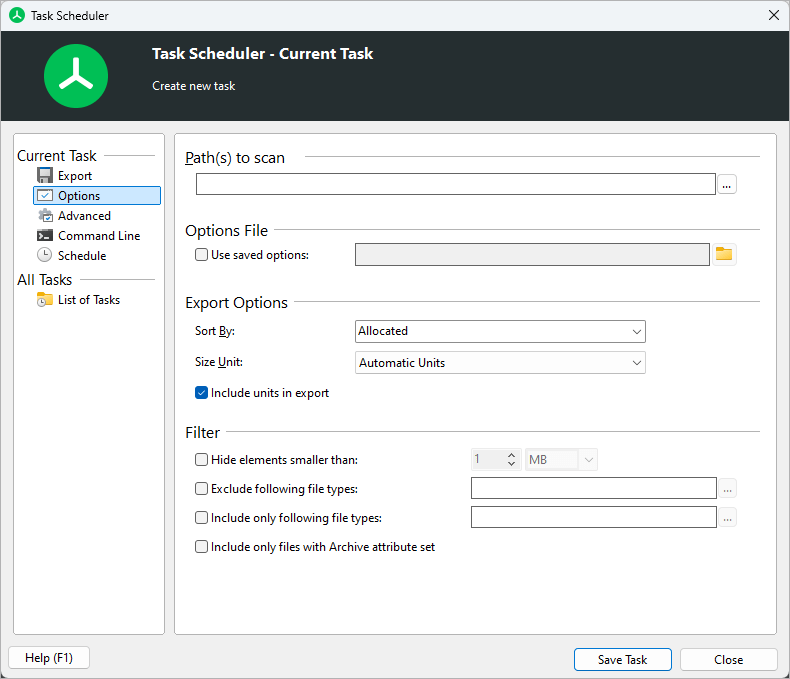The height and width of the screenshot is (679, 790).
Task: Click in Exclude following file types field
Action: click(x=593, y=489)
